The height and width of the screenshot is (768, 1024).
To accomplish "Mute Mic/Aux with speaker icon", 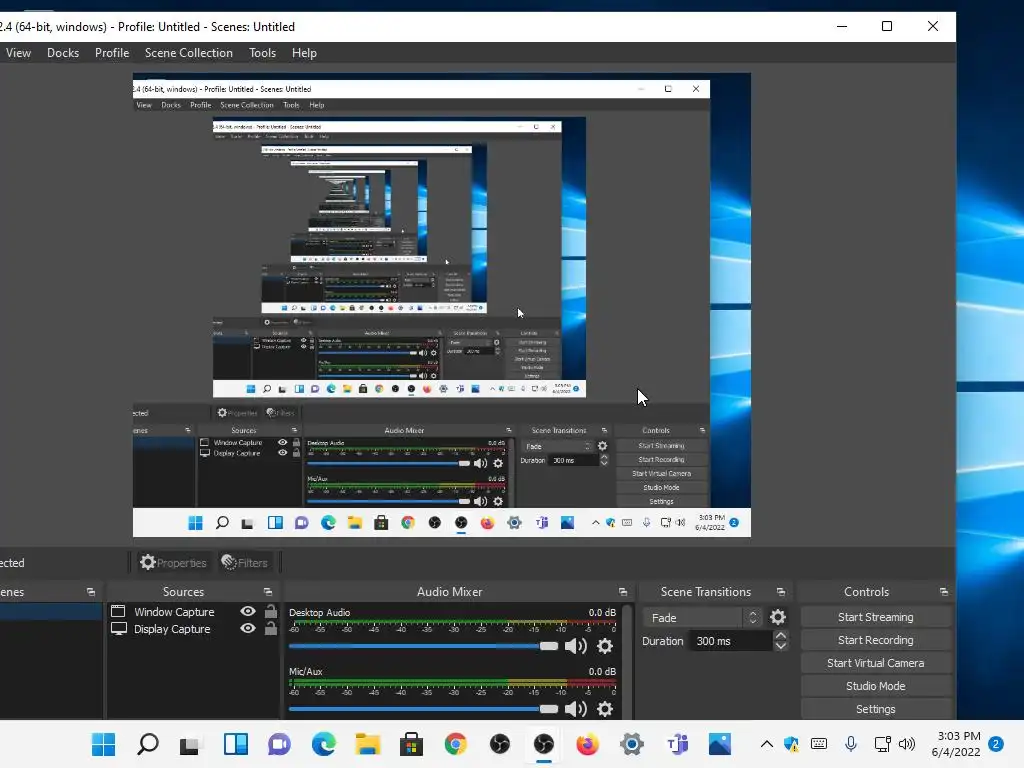I will pos(575,709).
